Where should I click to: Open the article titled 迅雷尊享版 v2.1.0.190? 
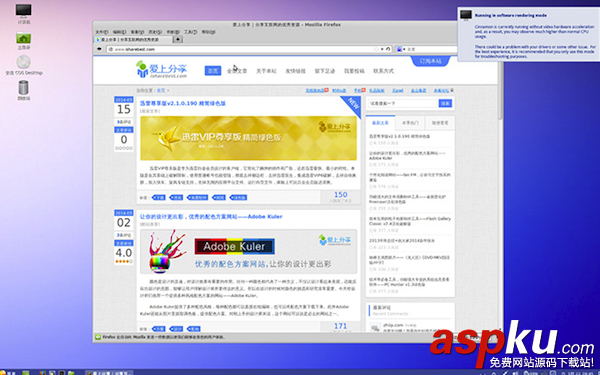pyautogui.click(x=183, y=103)
